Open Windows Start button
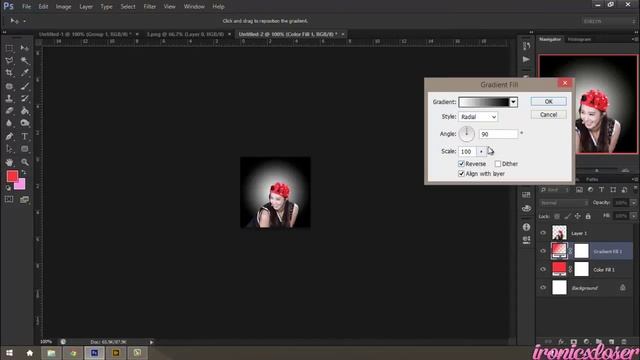 9,353
